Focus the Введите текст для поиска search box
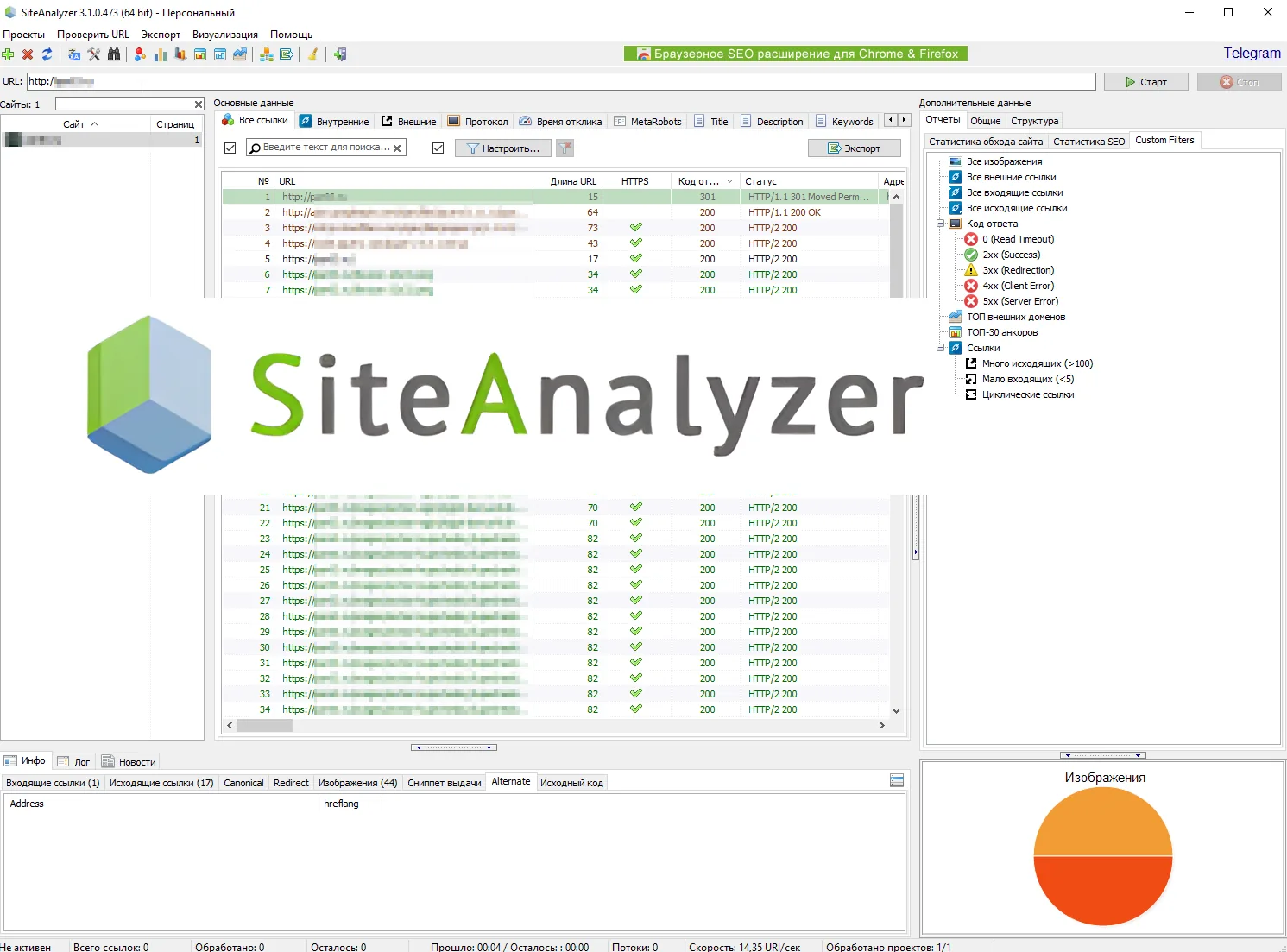 coord(325,148)
